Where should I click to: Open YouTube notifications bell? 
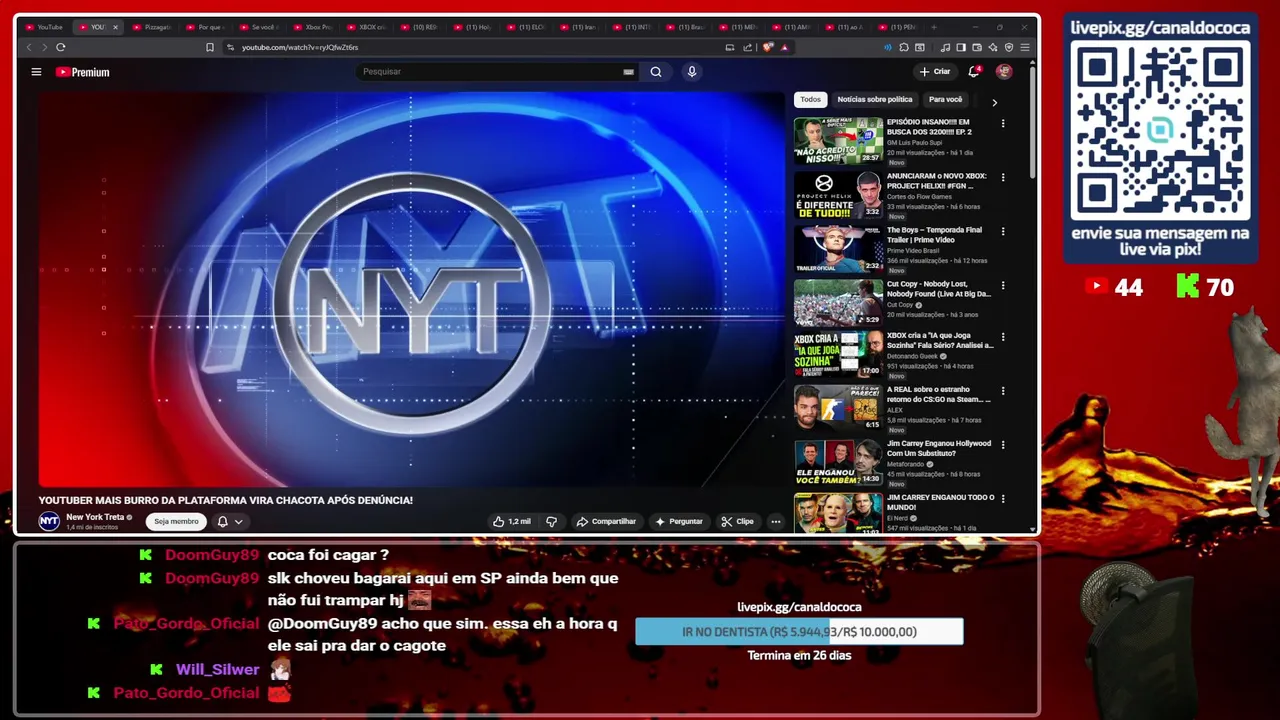click(974, 71)
